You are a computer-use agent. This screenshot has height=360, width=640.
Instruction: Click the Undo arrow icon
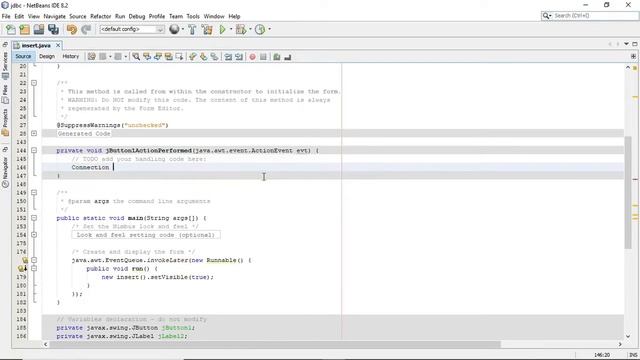click(72, 29)
